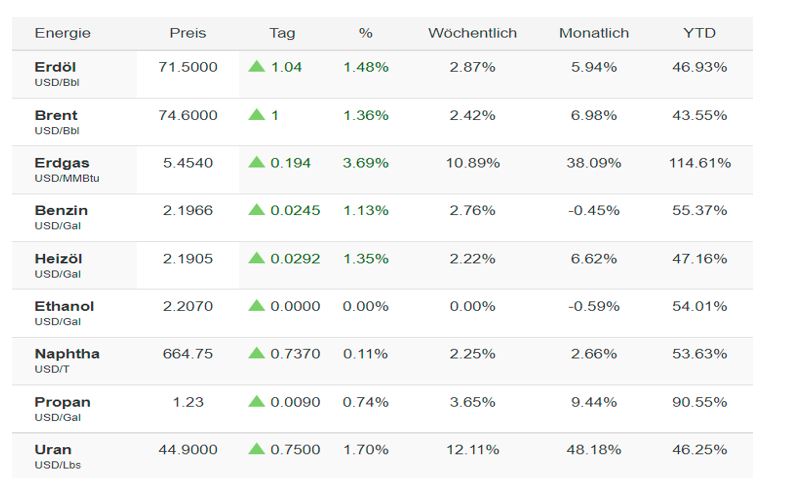
Task: Go to the Erdgas detail page
Action: (x=59, y=162)
